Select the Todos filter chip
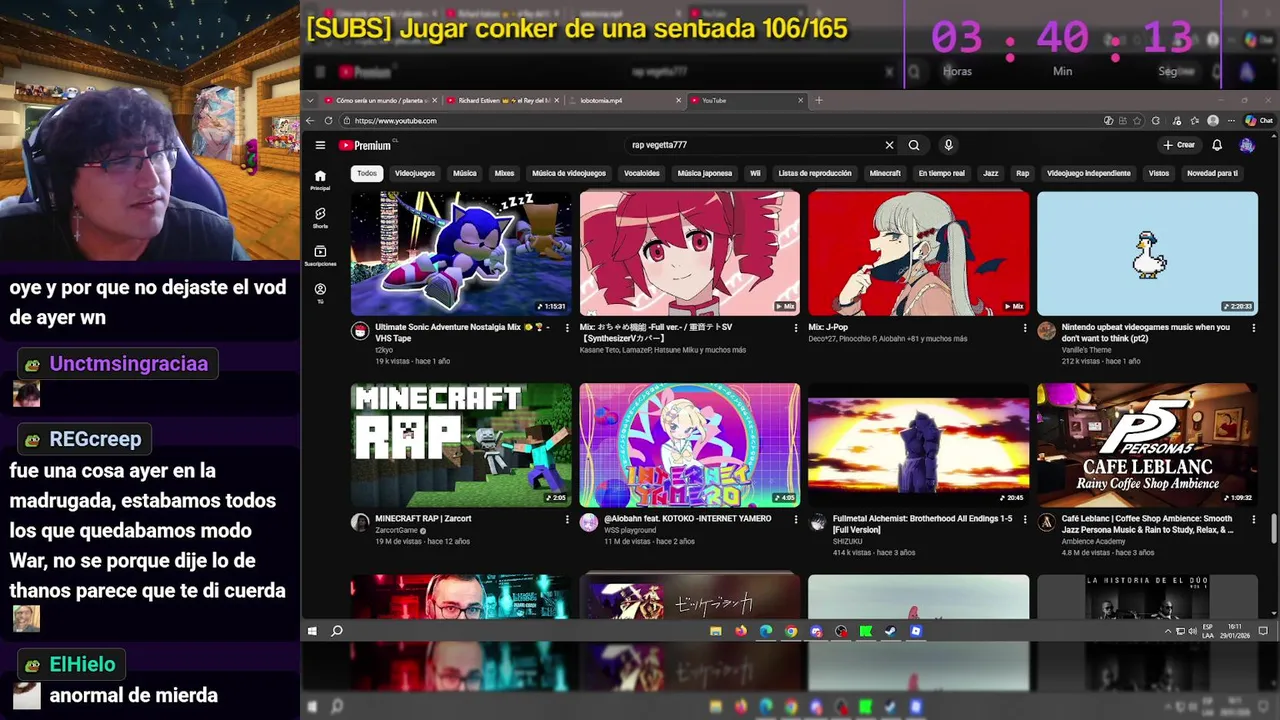This screenshot has height=720, width=1280. click(367, 173)
